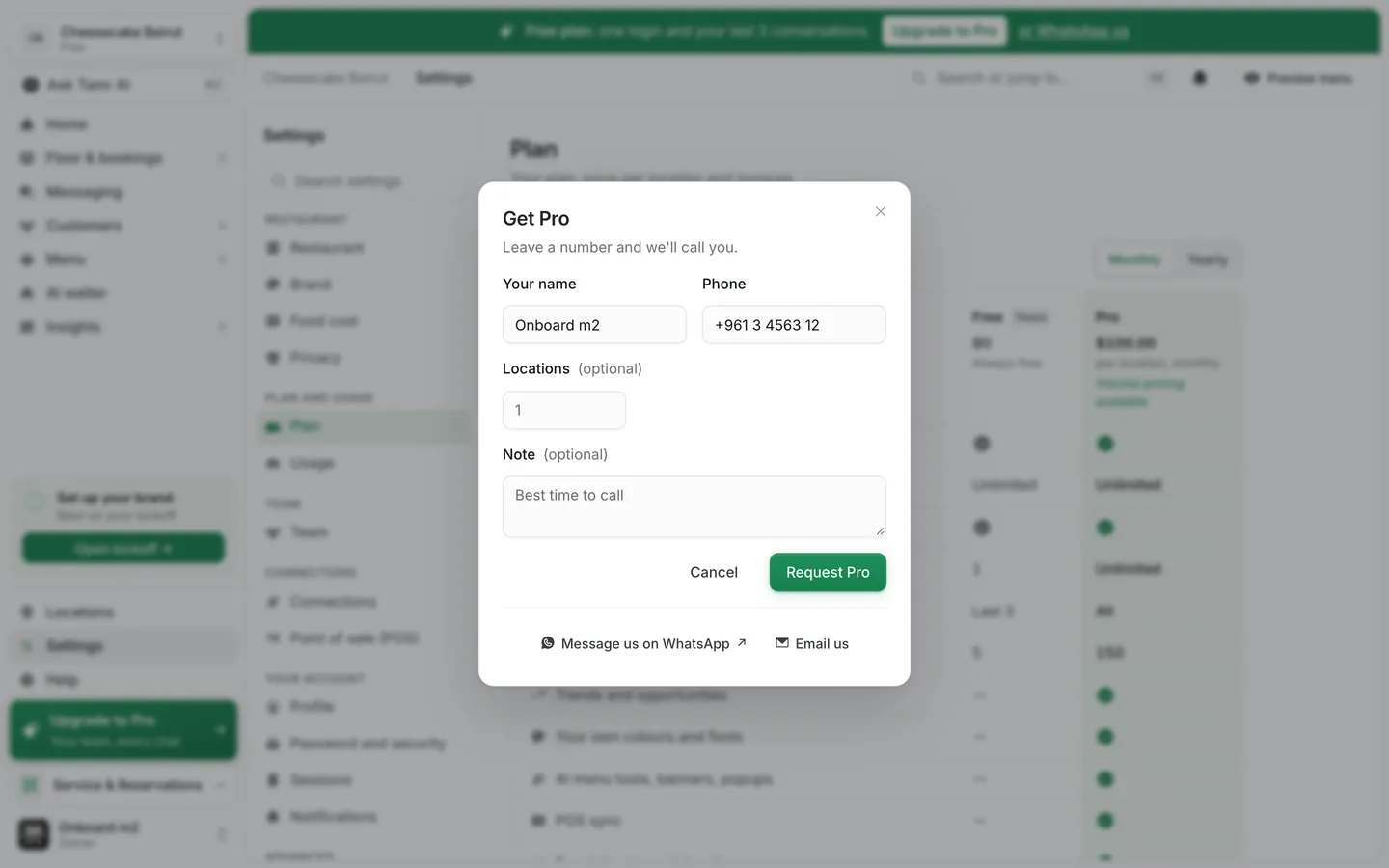Click the Locations number field
This screenshot has height=868, width=1389.
point(564,410)
